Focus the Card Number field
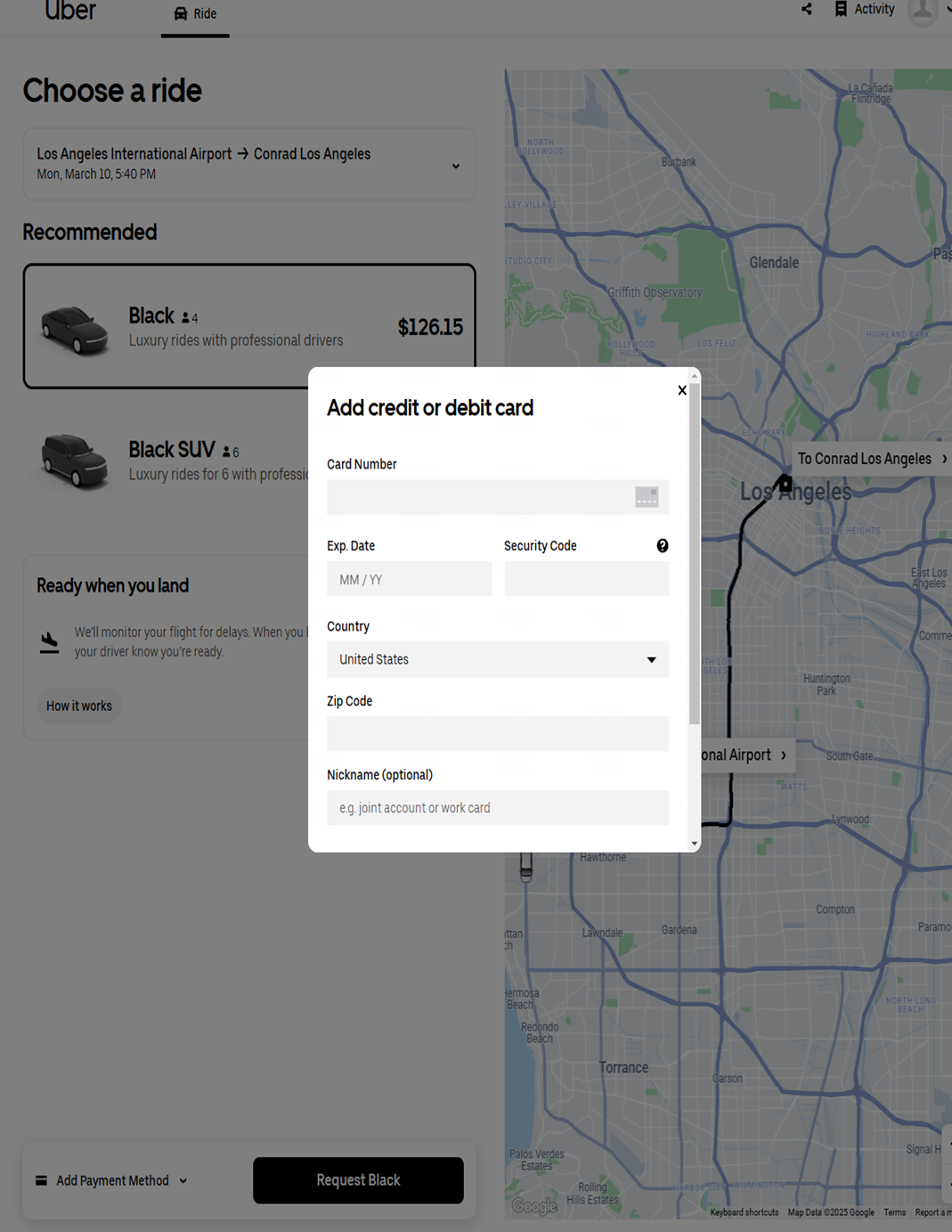 coord(498,497)
